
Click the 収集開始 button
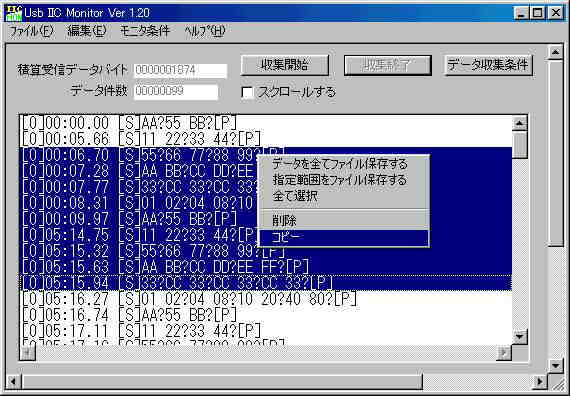(x=285, y=65)
